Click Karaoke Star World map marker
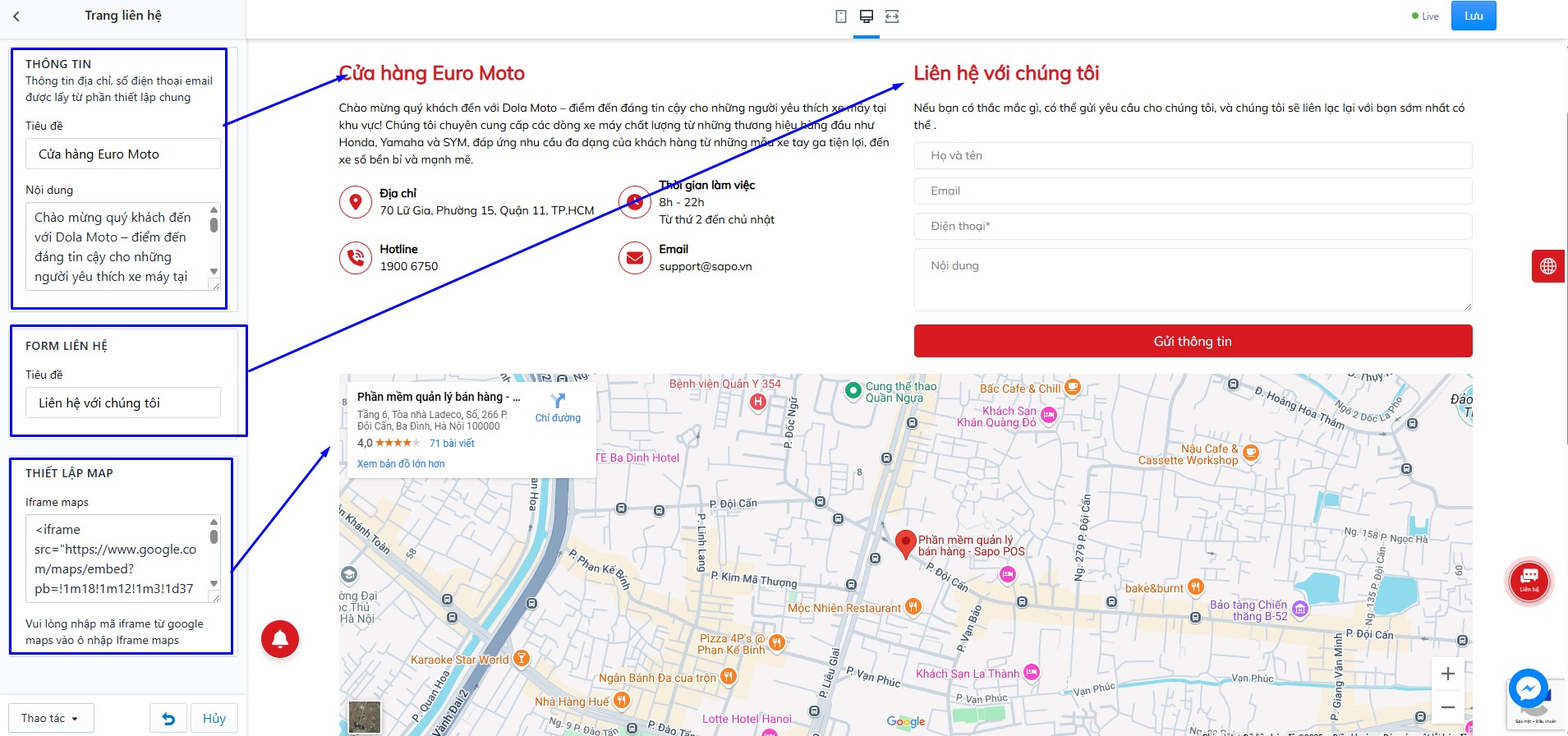The height and width of the screenshot is (736, 1568). click(x=522, y=658)
